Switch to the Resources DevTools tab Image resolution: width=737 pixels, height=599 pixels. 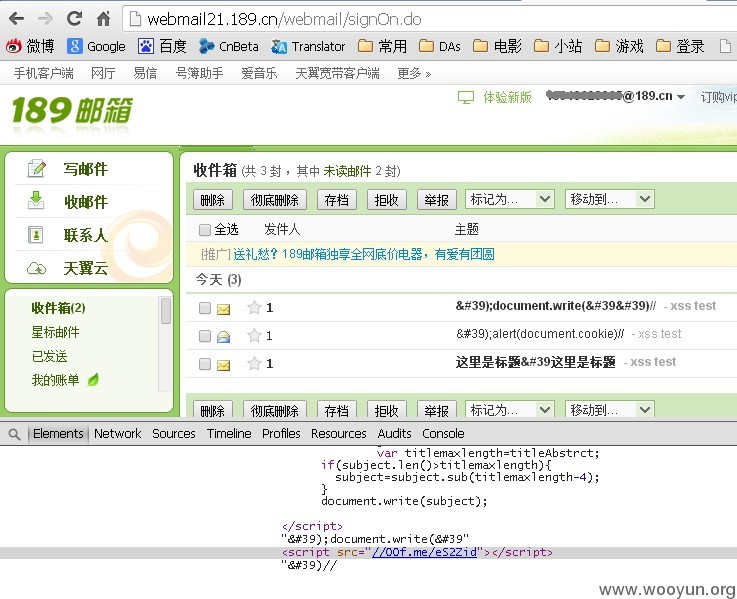coord(338,433)
